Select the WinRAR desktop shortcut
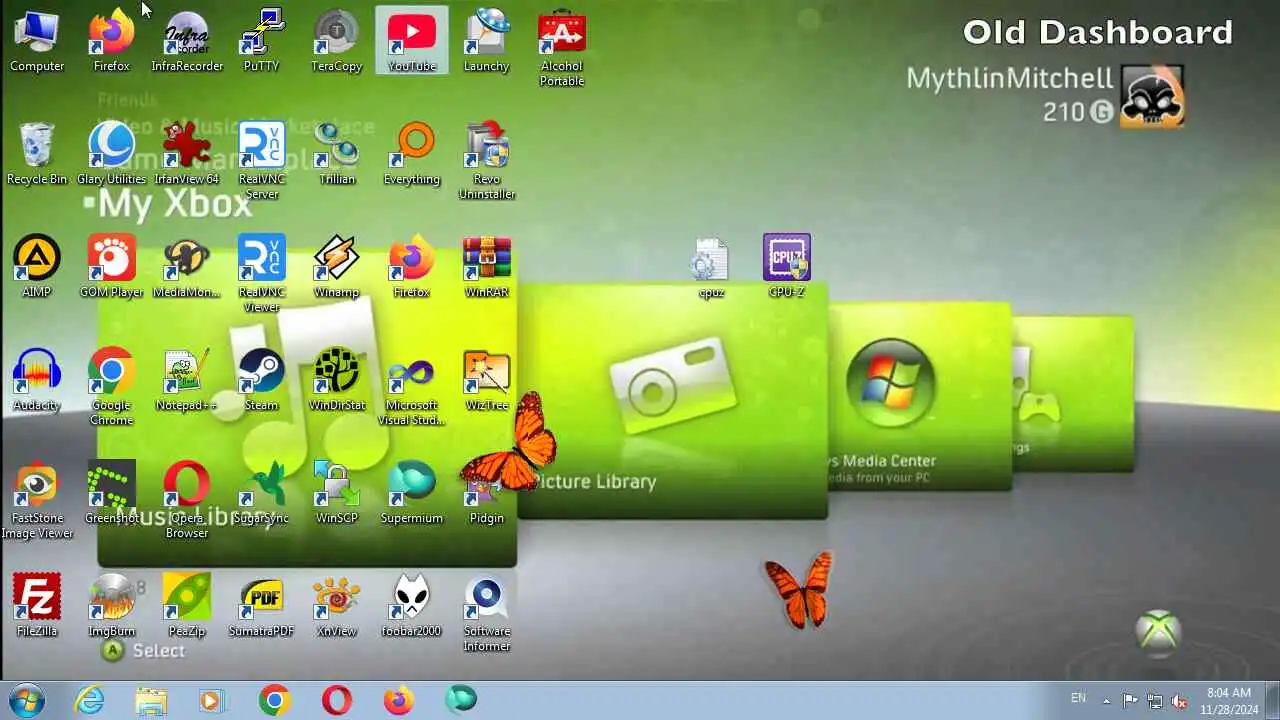Screen dimensions: 1280x720 click(487, 267)
